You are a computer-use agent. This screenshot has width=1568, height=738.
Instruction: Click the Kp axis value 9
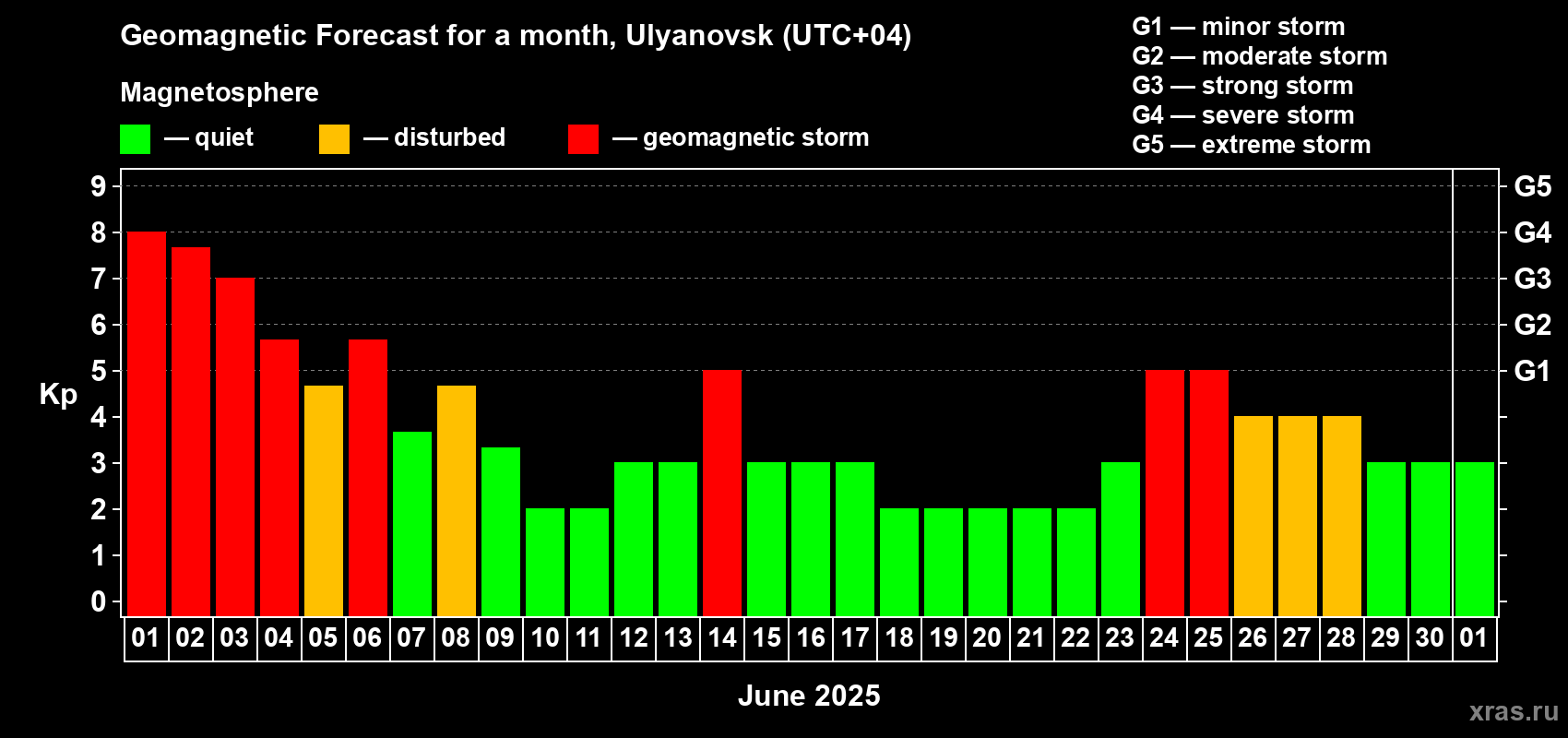coord(99,186)
